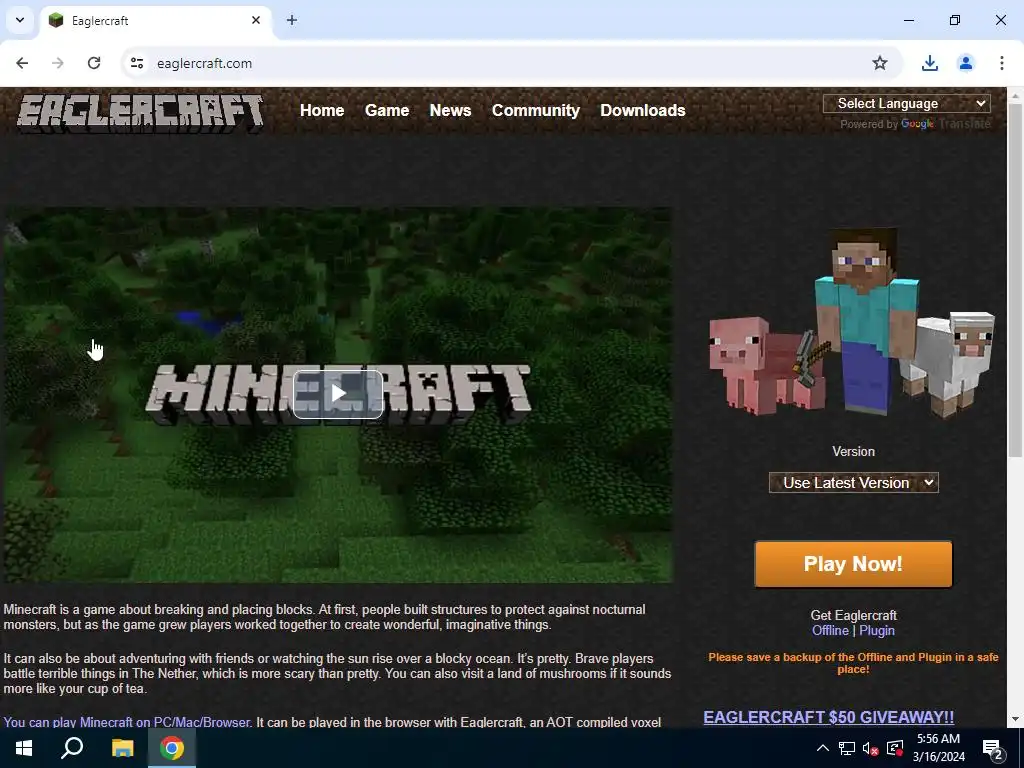The image size is (1024, 768).
Task: Click the 'Version' label text
Action: [853, 451]
